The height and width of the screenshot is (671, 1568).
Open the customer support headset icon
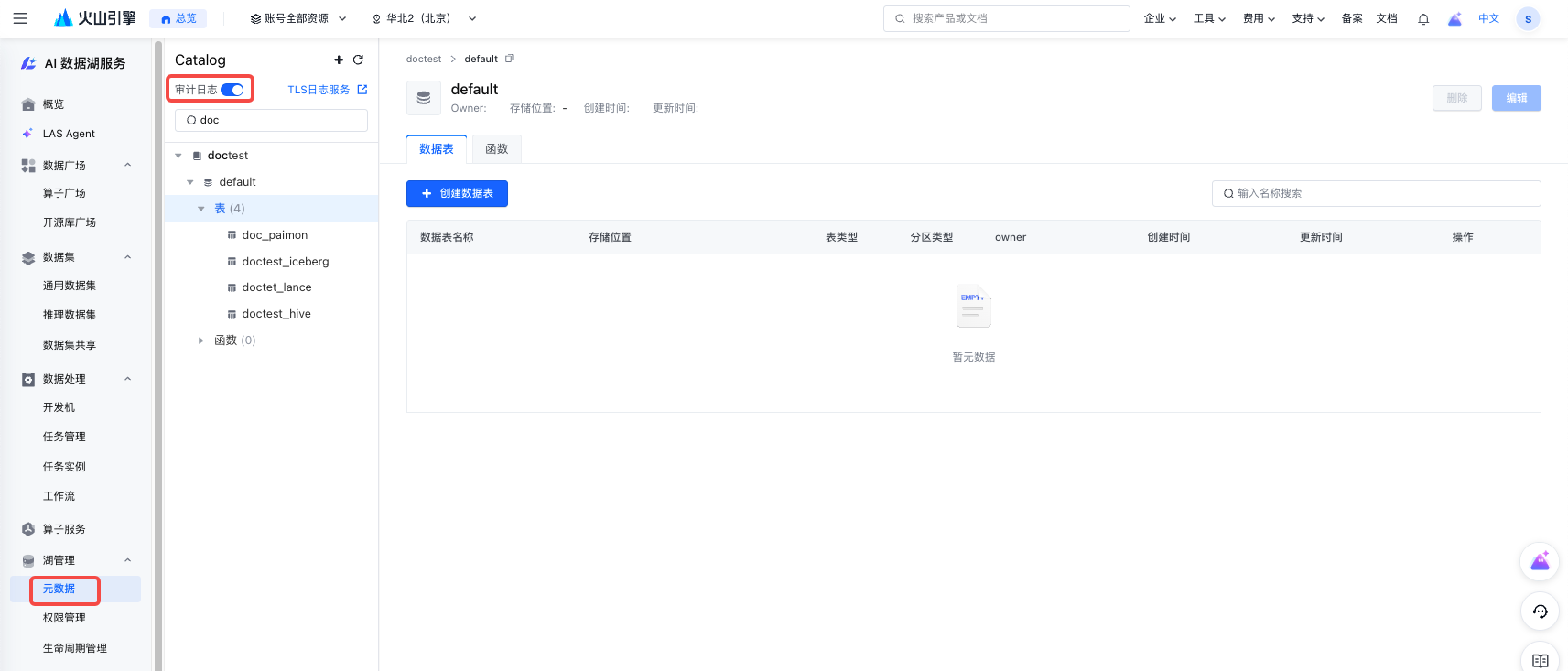click(1540, 611)
